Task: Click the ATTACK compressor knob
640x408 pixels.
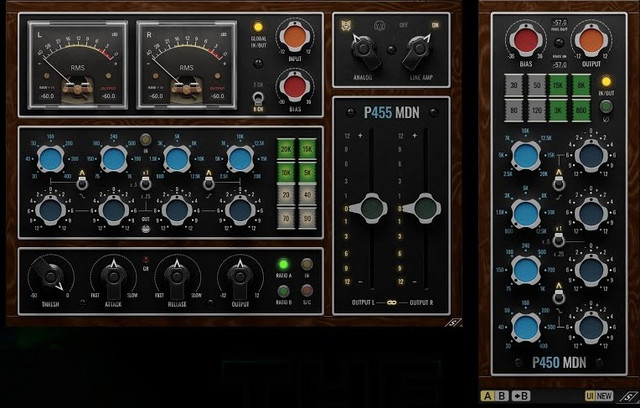Action: [113, 277]
